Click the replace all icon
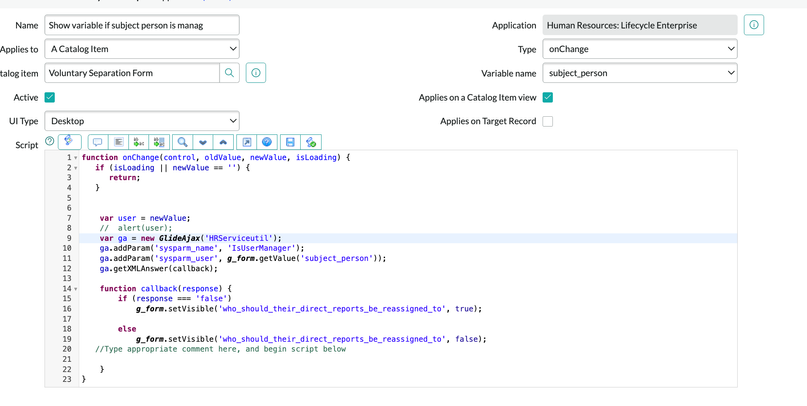The height and width of the screenshot is (406, 807). [159, 142]
